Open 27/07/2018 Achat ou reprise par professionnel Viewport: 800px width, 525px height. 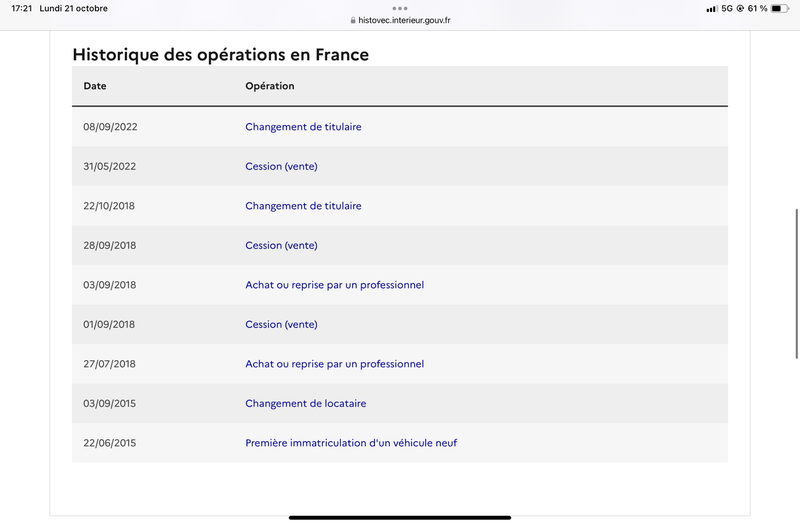coord(334,364)
